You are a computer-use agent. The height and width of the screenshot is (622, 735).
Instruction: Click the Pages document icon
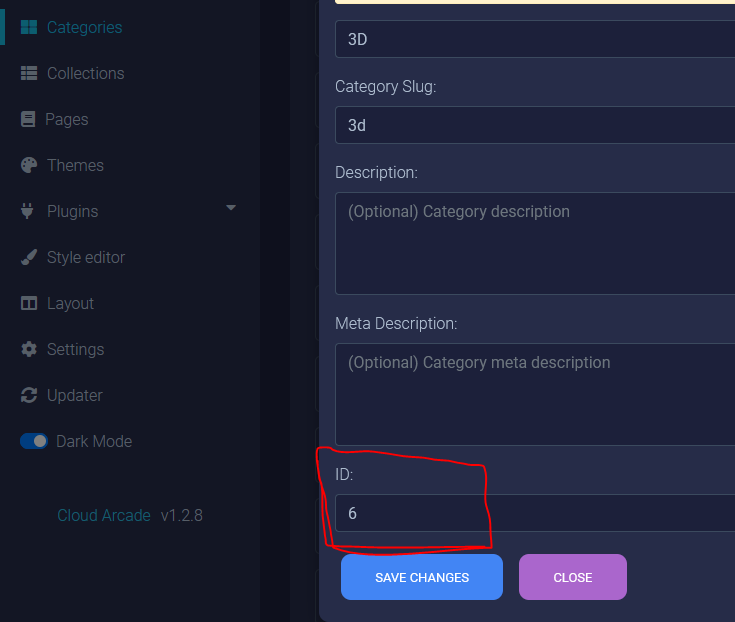[28, 119]
